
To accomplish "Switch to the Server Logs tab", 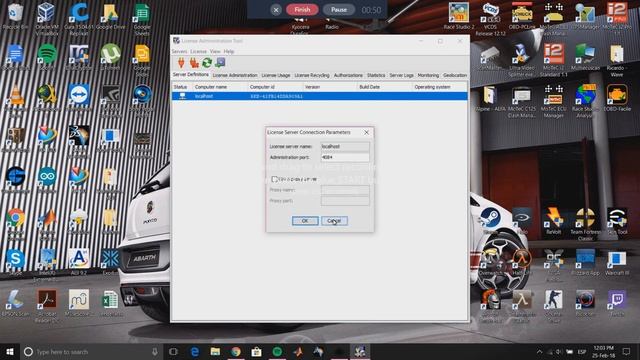I will coord(401,76).
